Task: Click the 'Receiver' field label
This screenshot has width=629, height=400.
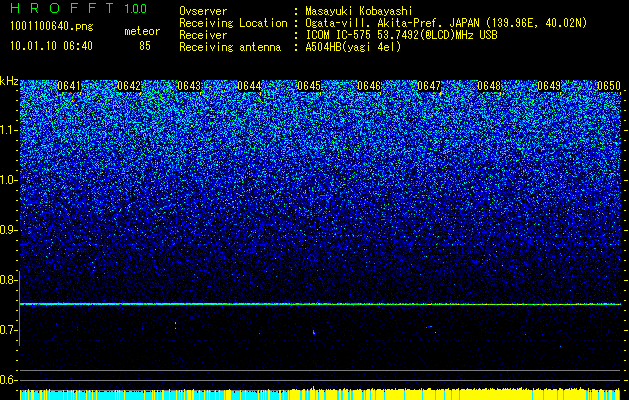Action: (203, 35)
